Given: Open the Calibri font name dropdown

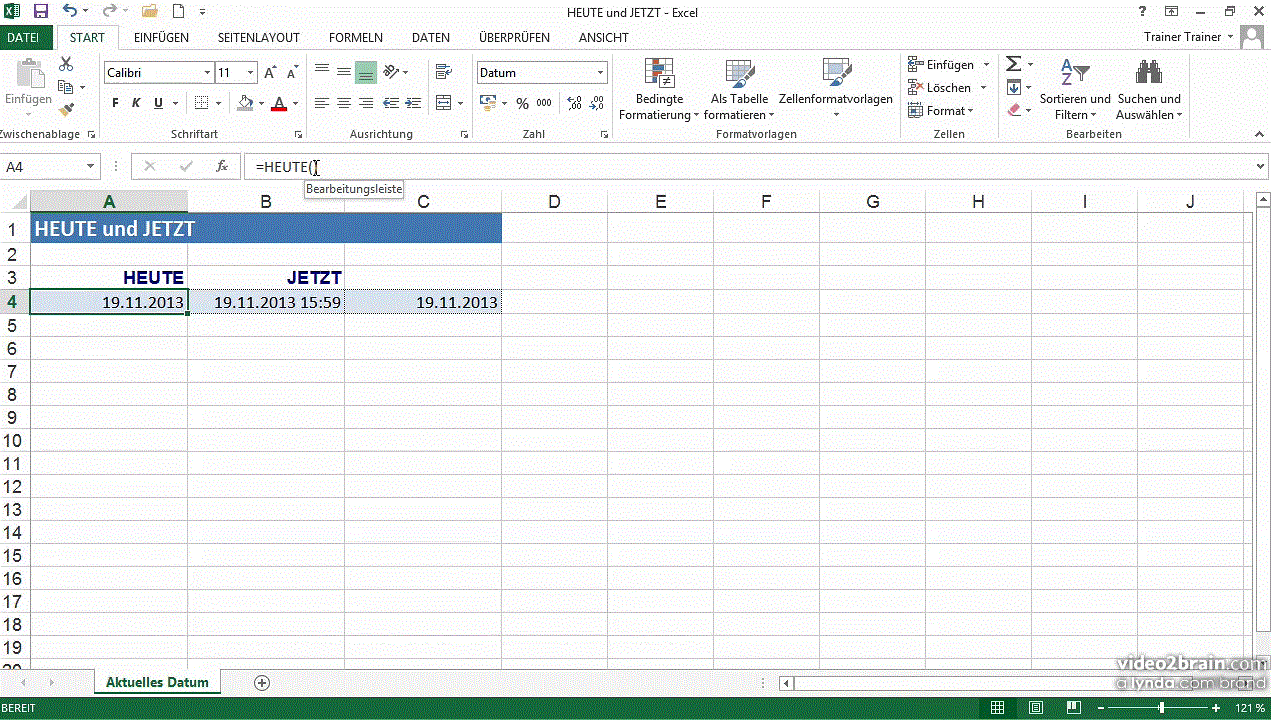Looking at the screenshot, I should 207,73.
